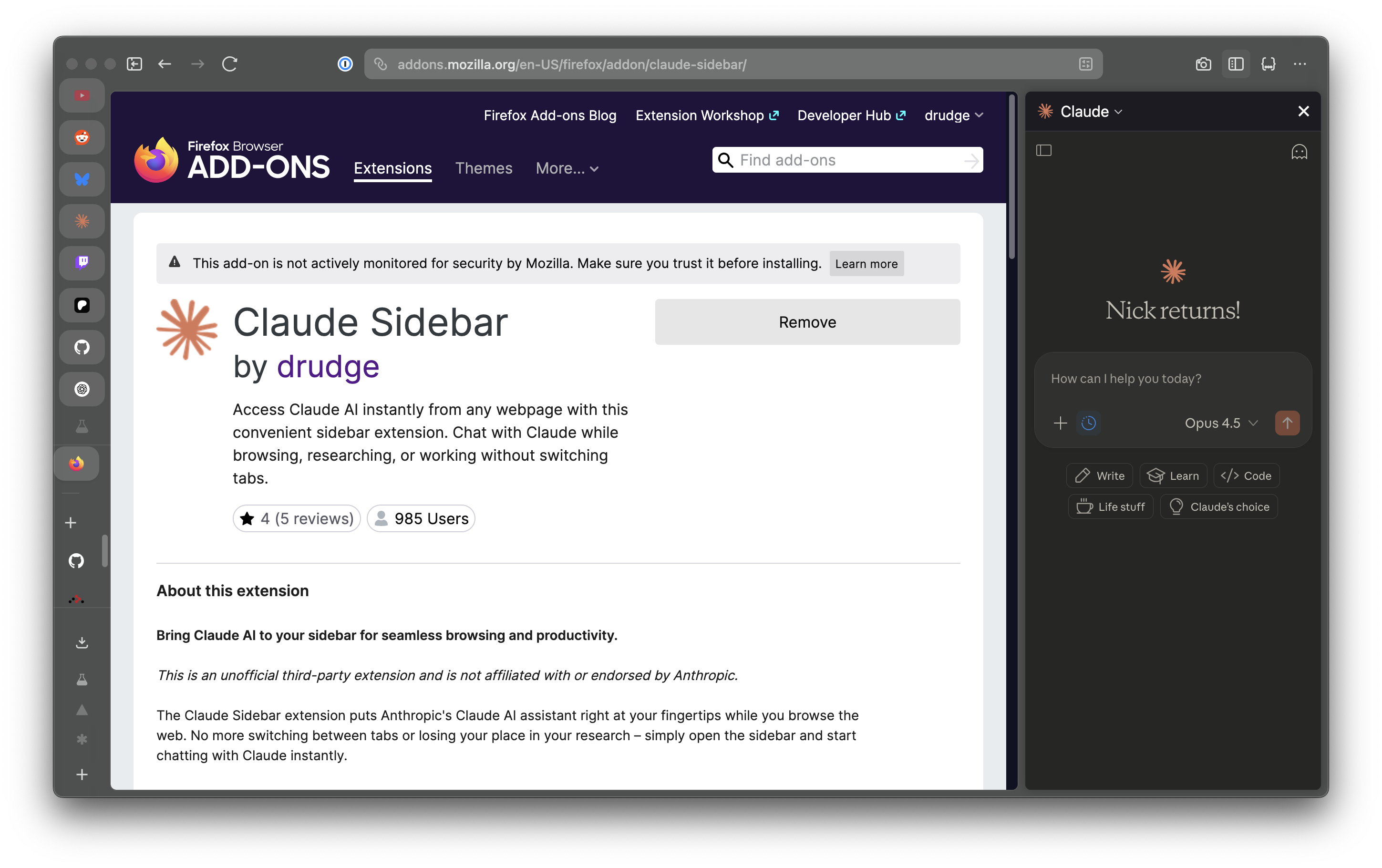Open the Twitch pinned tab
Screen dimensions: 1382x868
[x=82, y=263]
